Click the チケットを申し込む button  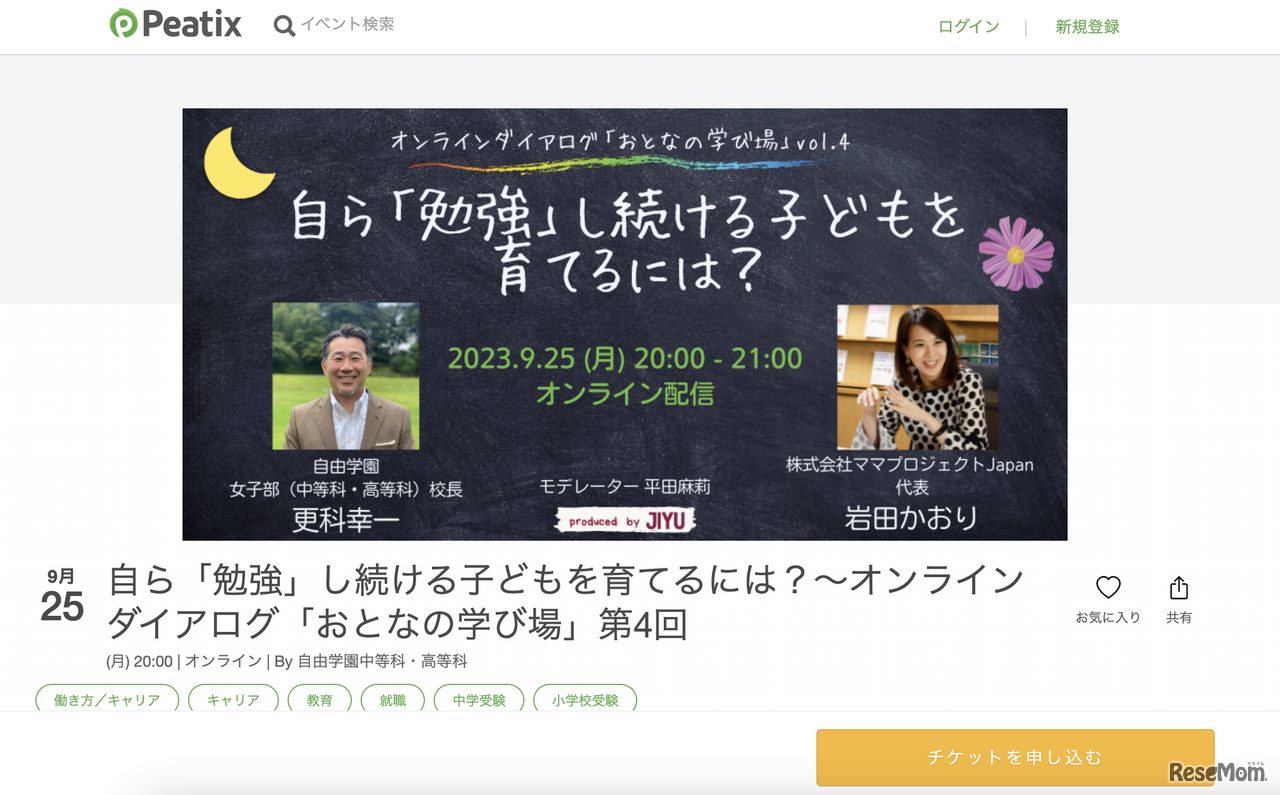click(1015, 758)
